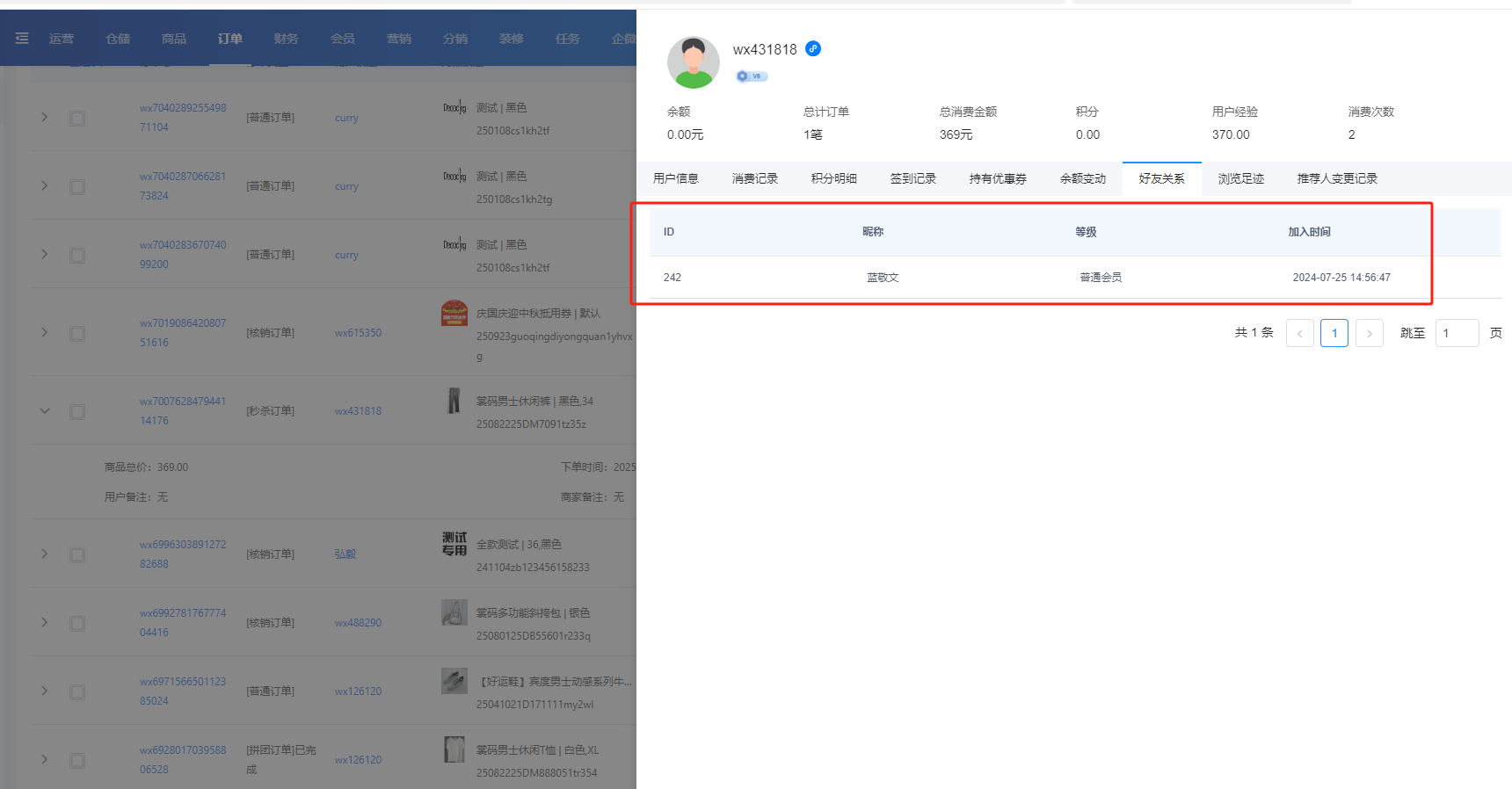Click the V6 member level badge
1512x789 pixels.
[x=752, y=76]
